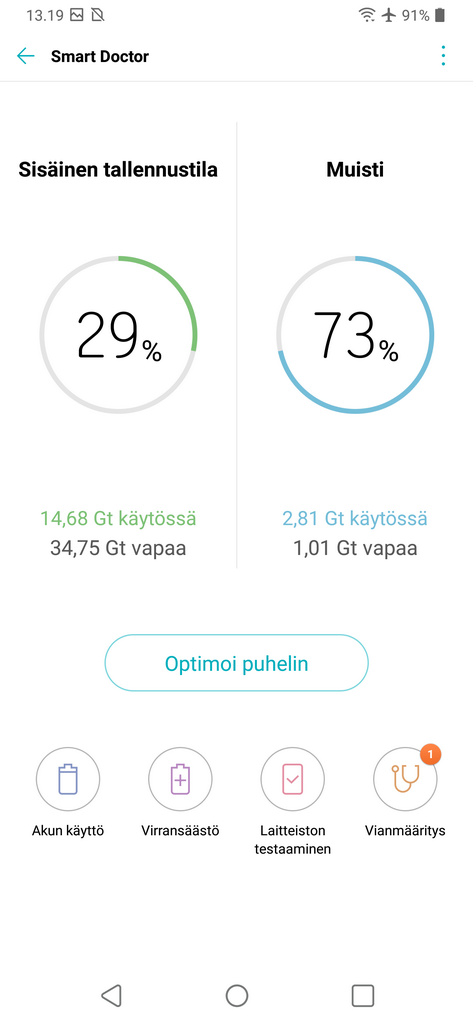The image size is (473, 1024).
Task: Tap the 14,68 Gt käytössä text
Action: [118, 519]
